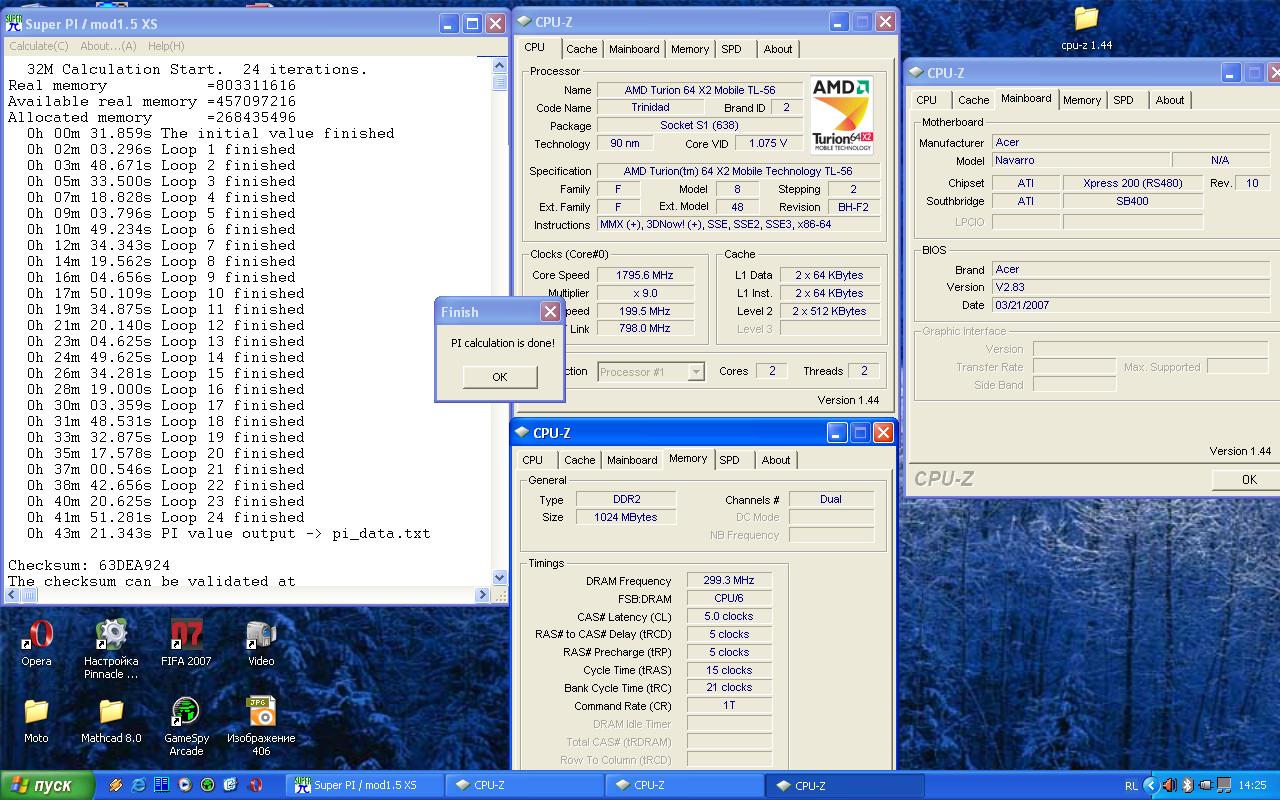Click the Checksum: 63DEA924 line

89,565
